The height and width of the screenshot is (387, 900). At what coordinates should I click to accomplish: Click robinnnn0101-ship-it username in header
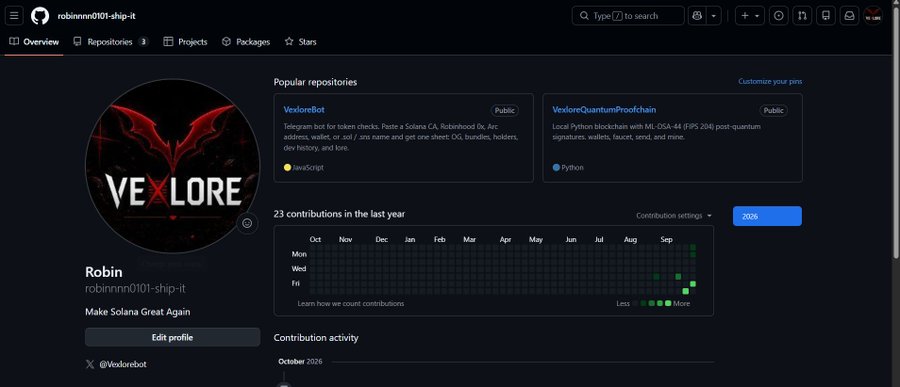pyautogui.click(x=96, y=16)
